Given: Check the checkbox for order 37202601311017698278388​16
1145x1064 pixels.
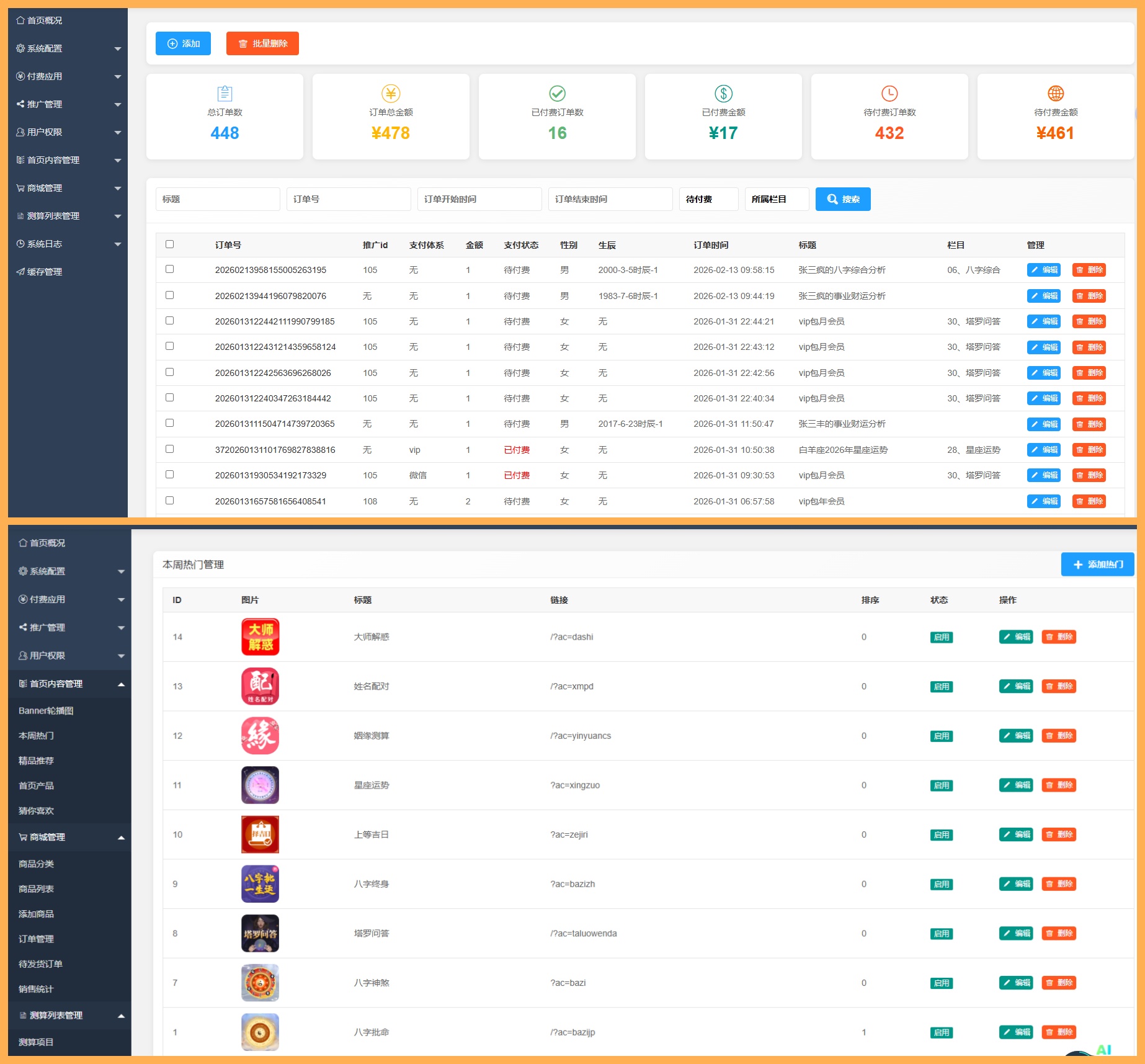Looking at the screenshot, I should [169, 449].
